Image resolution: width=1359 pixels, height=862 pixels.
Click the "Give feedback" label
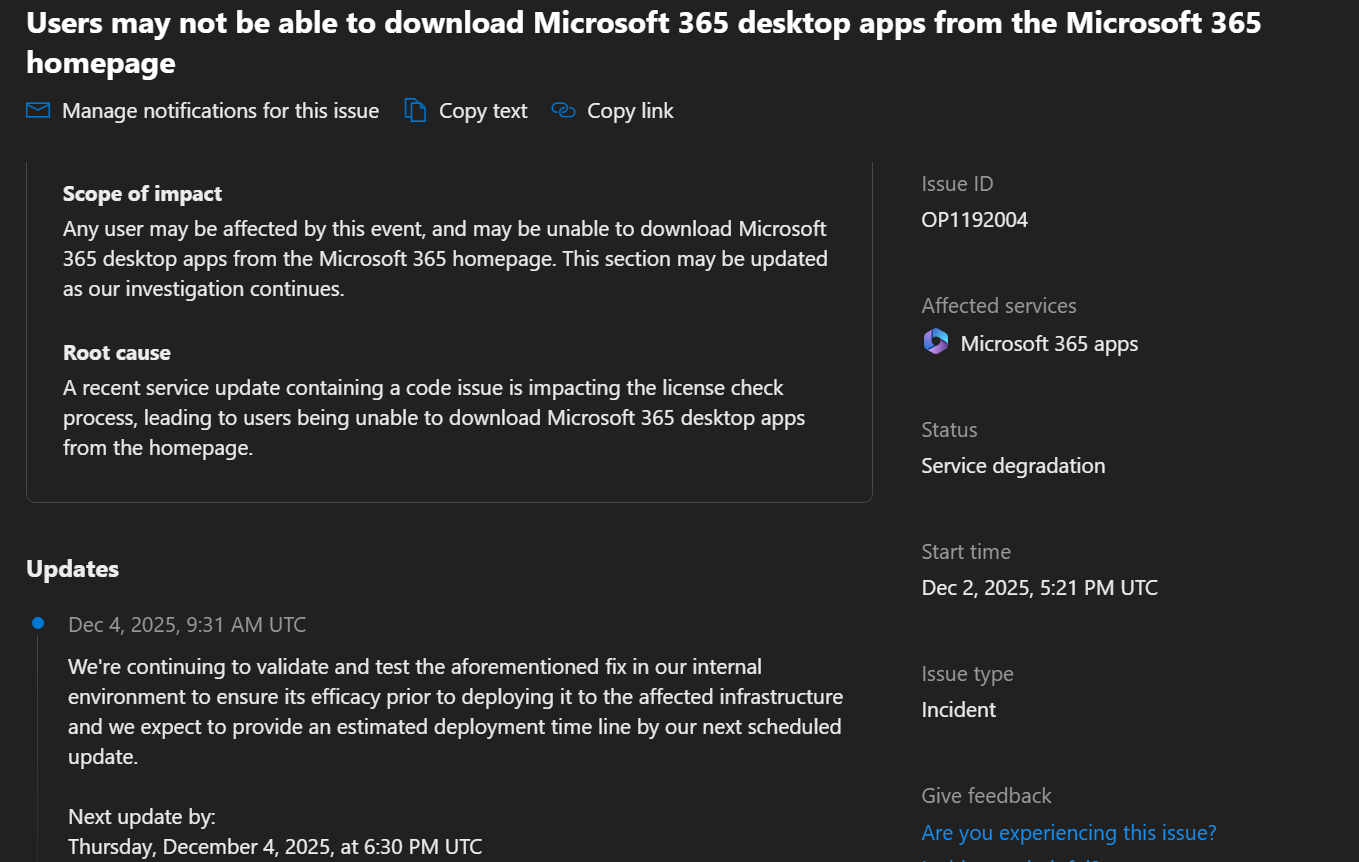click(x=987, y=796)
